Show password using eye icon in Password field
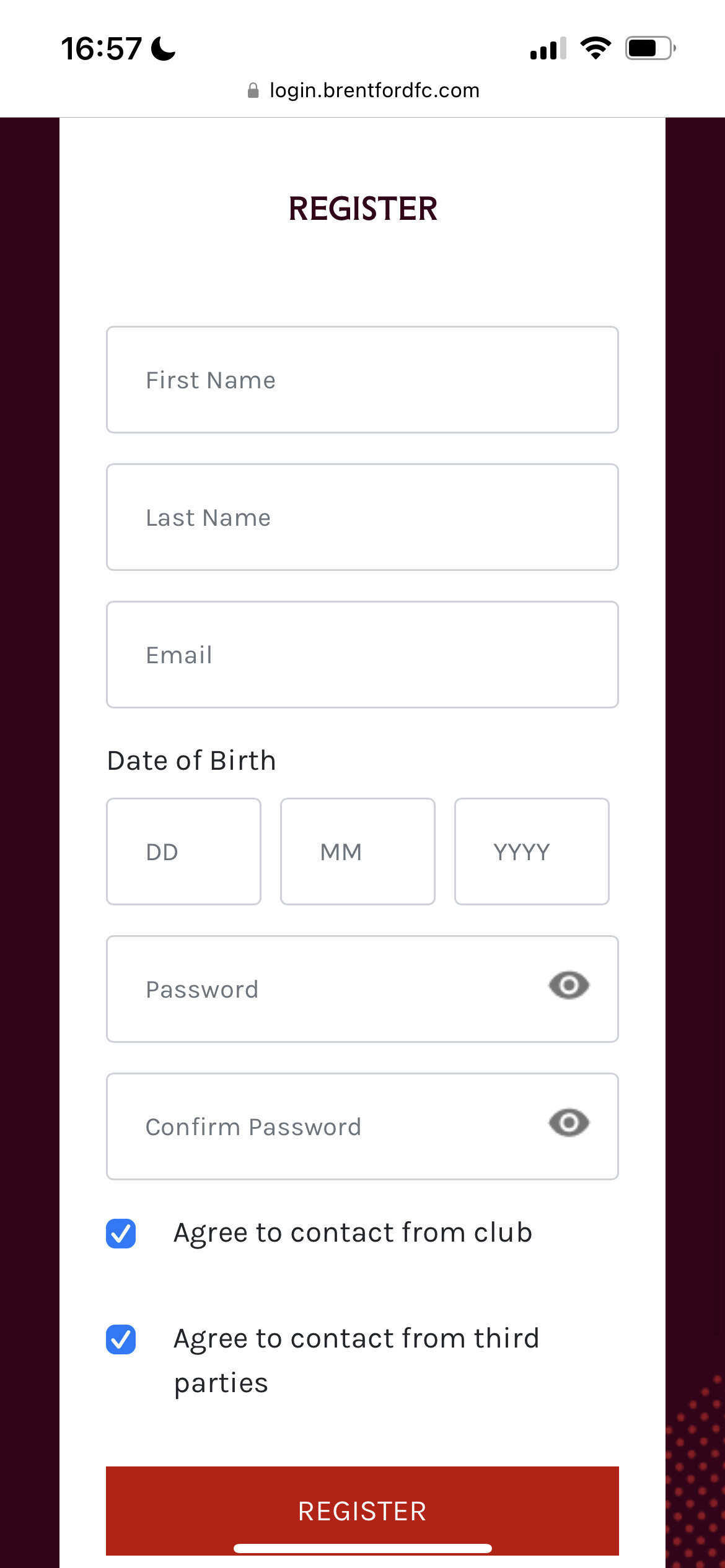 pyautogui.click(x=569, y=985)
